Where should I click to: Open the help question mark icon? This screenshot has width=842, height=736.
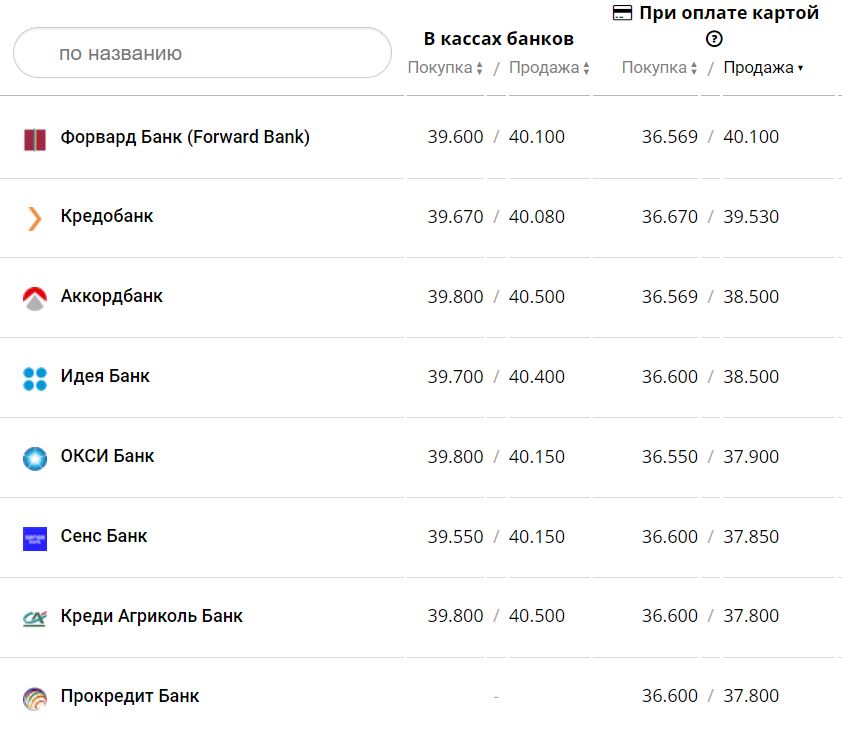pyautogui.click(x=714, y=40)
